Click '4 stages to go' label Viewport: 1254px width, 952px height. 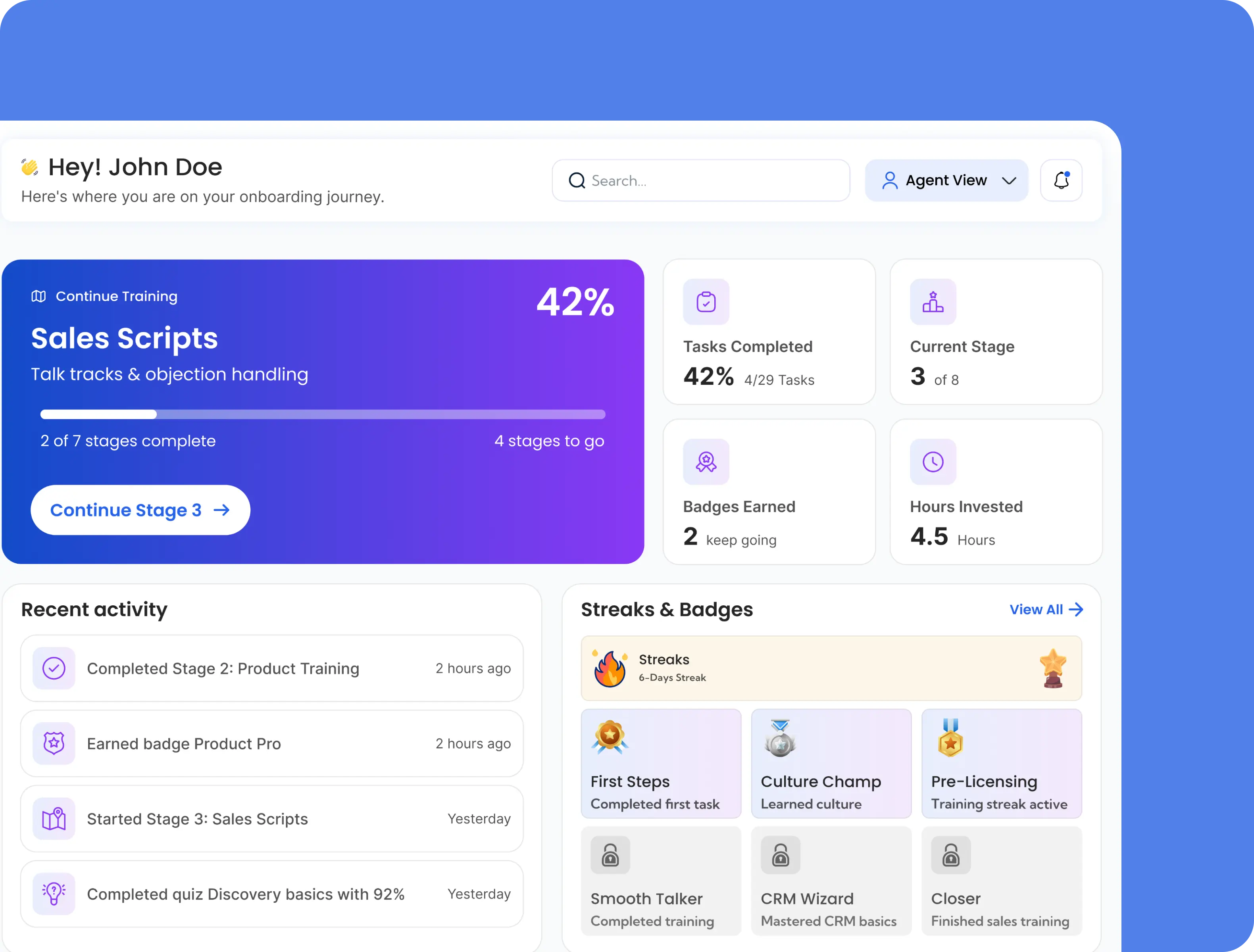tap(549, 441)
